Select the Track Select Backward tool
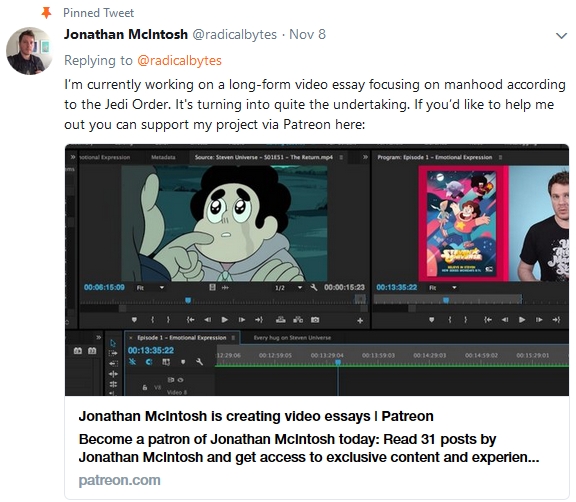 coord(113,364)
